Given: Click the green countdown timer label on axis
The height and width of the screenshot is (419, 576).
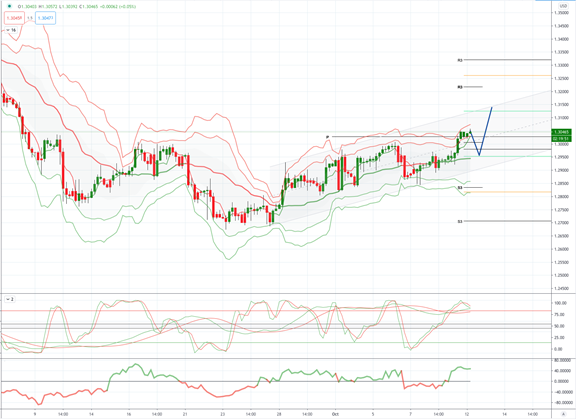Looking at the screenshot, I should point(562,138).
